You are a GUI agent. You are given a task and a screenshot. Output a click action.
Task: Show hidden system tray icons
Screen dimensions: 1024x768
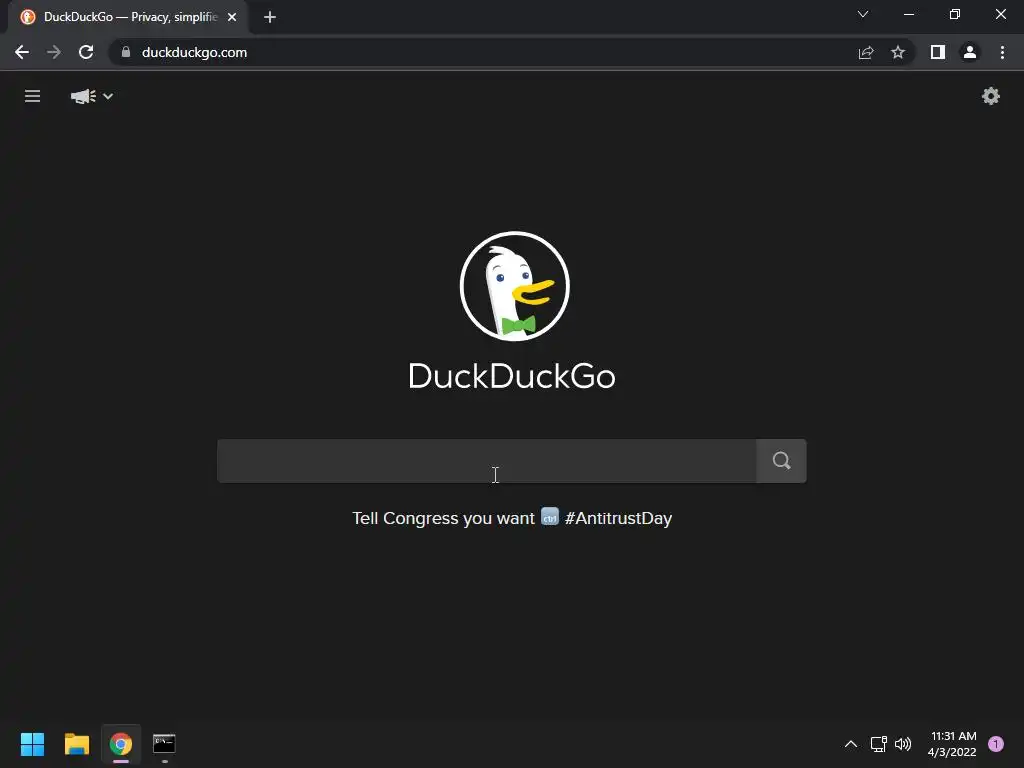click(x=851, y=744)
